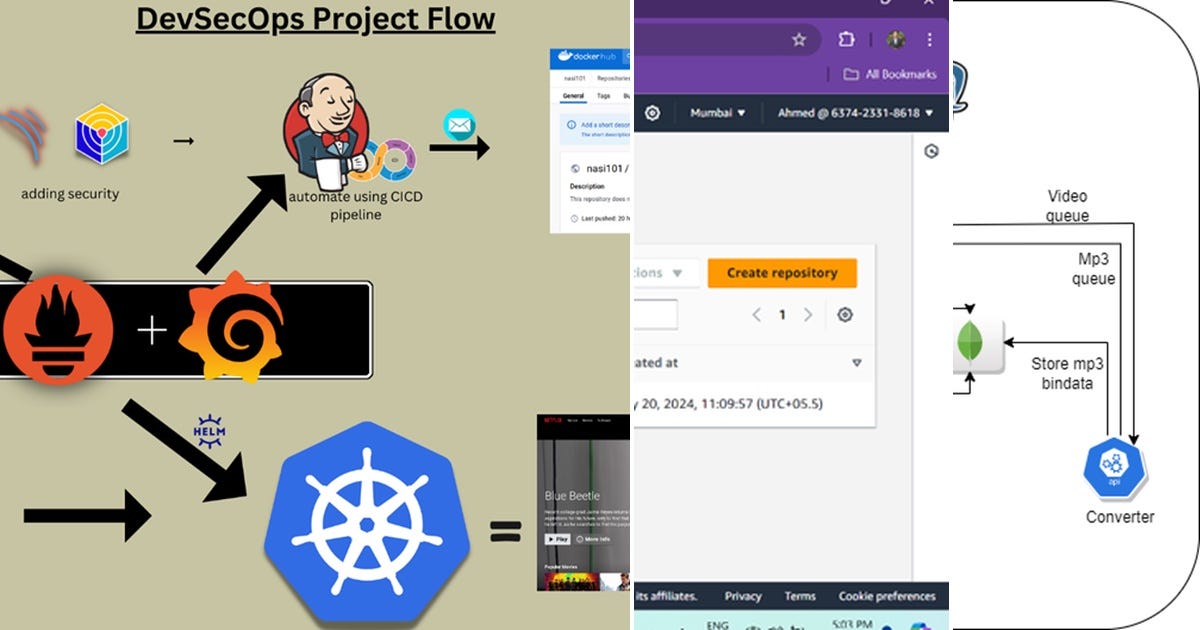The height and width of the screenshot is (630, 1200).
Task: Click the 'Converter' label text
Action: tap(1120, 518)
